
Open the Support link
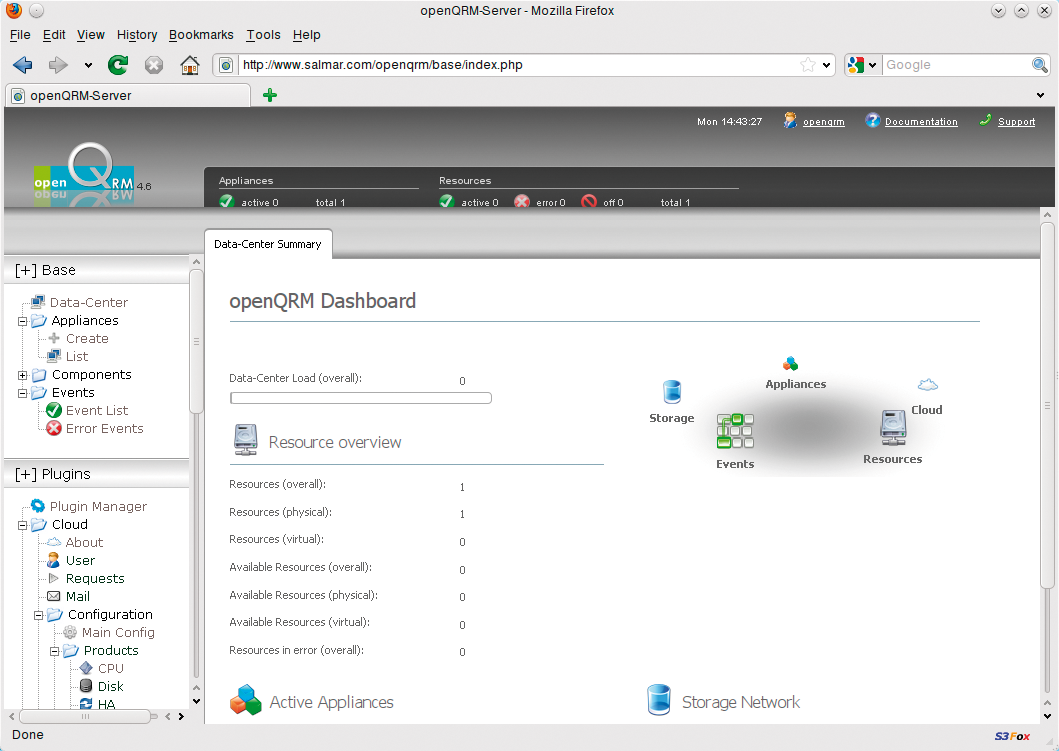click(x=1016, y=122)
